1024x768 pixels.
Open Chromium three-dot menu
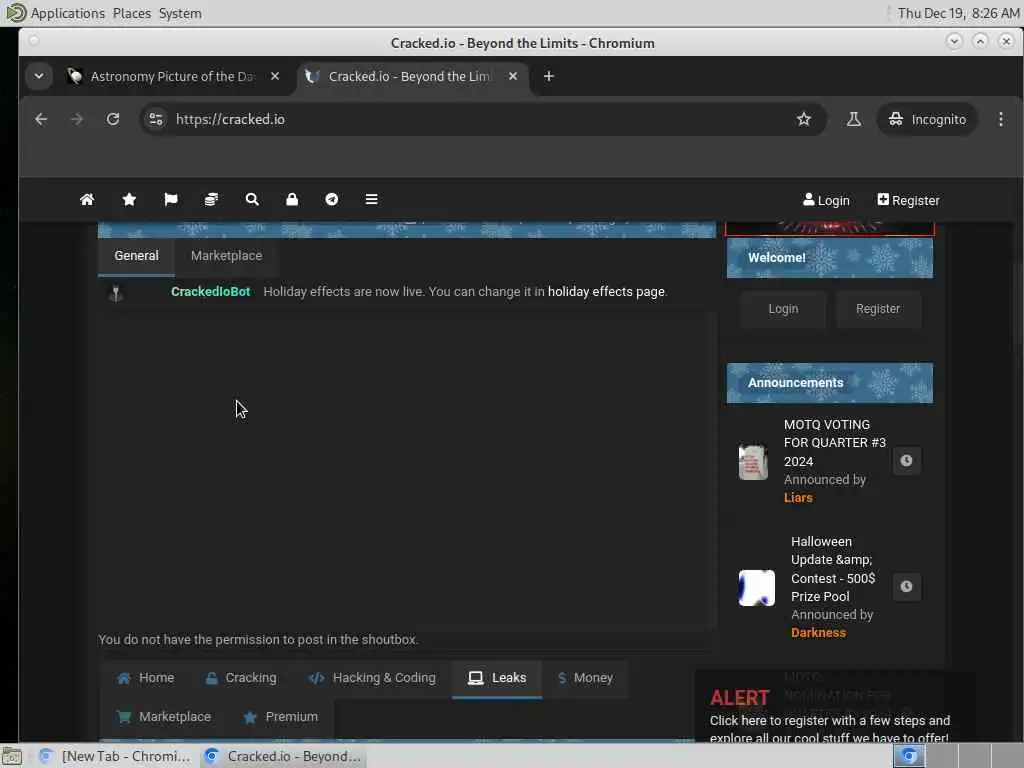click(1000, 119)
